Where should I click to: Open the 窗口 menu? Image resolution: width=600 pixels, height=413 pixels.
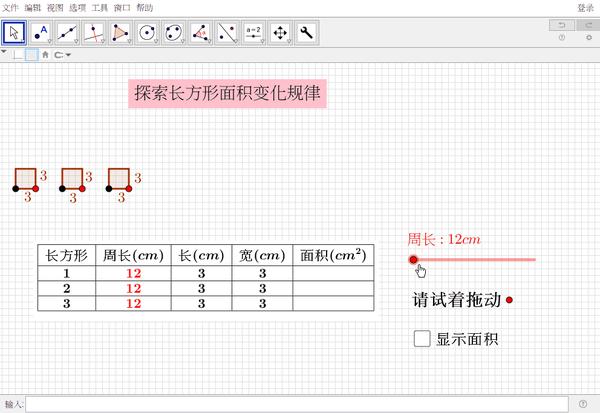(x=122, y=8)
